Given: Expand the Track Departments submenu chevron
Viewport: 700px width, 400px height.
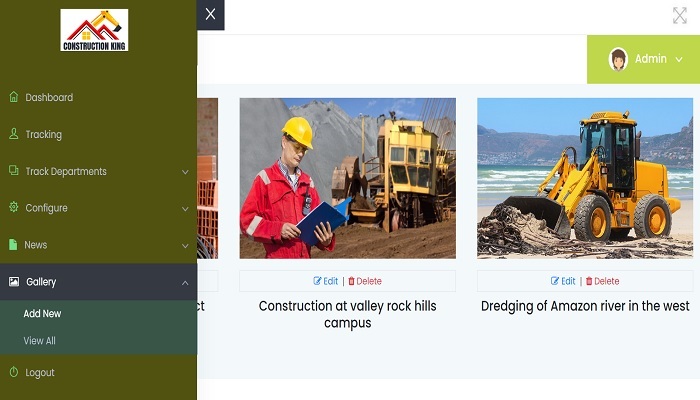Looking at the screenshot, I should pyautogui.click(x=185, y=172).
